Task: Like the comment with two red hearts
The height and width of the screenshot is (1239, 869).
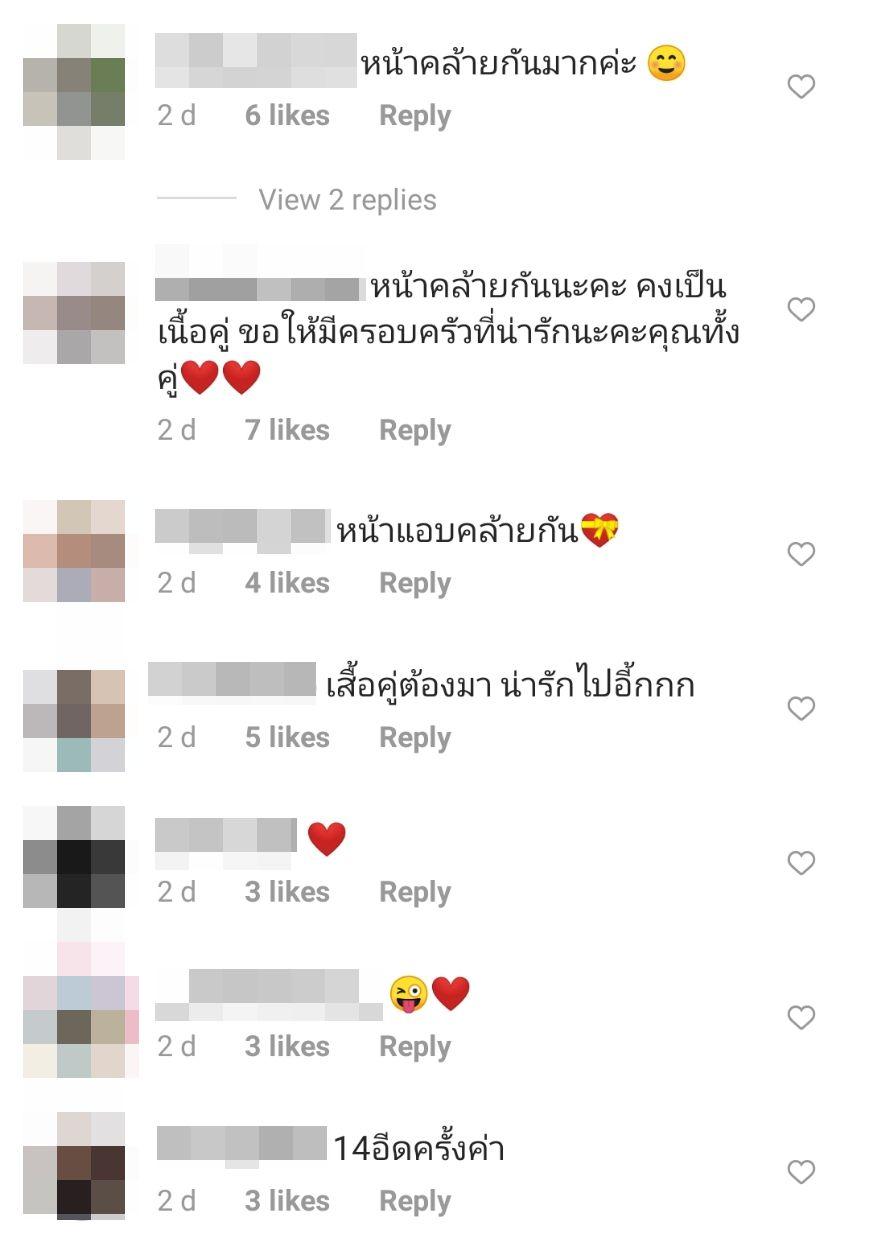Action: pos(801,310)
